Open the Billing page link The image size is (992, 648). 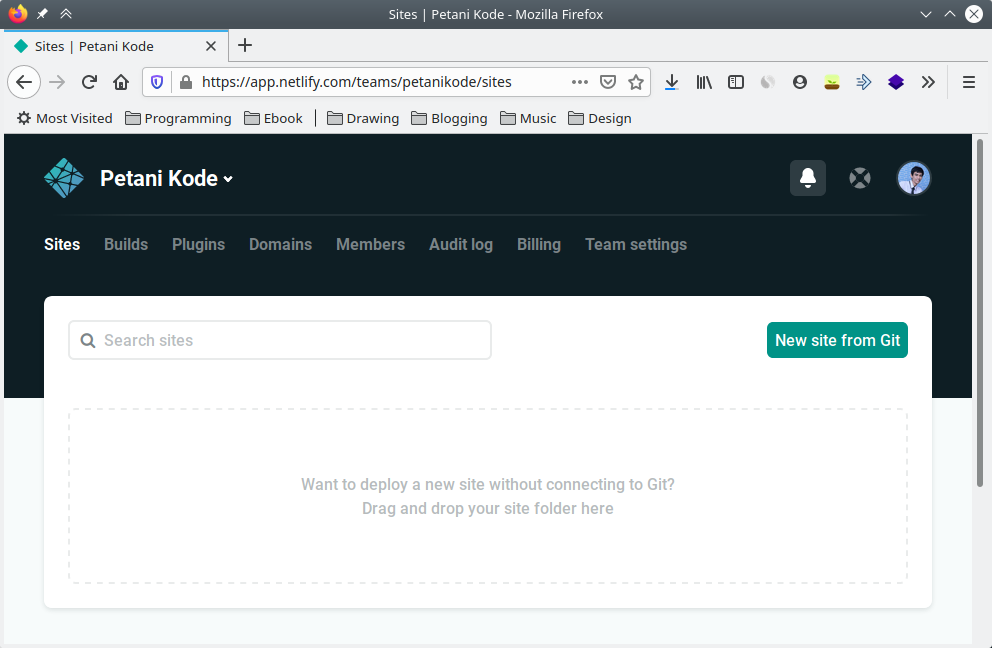click(538, 244)
